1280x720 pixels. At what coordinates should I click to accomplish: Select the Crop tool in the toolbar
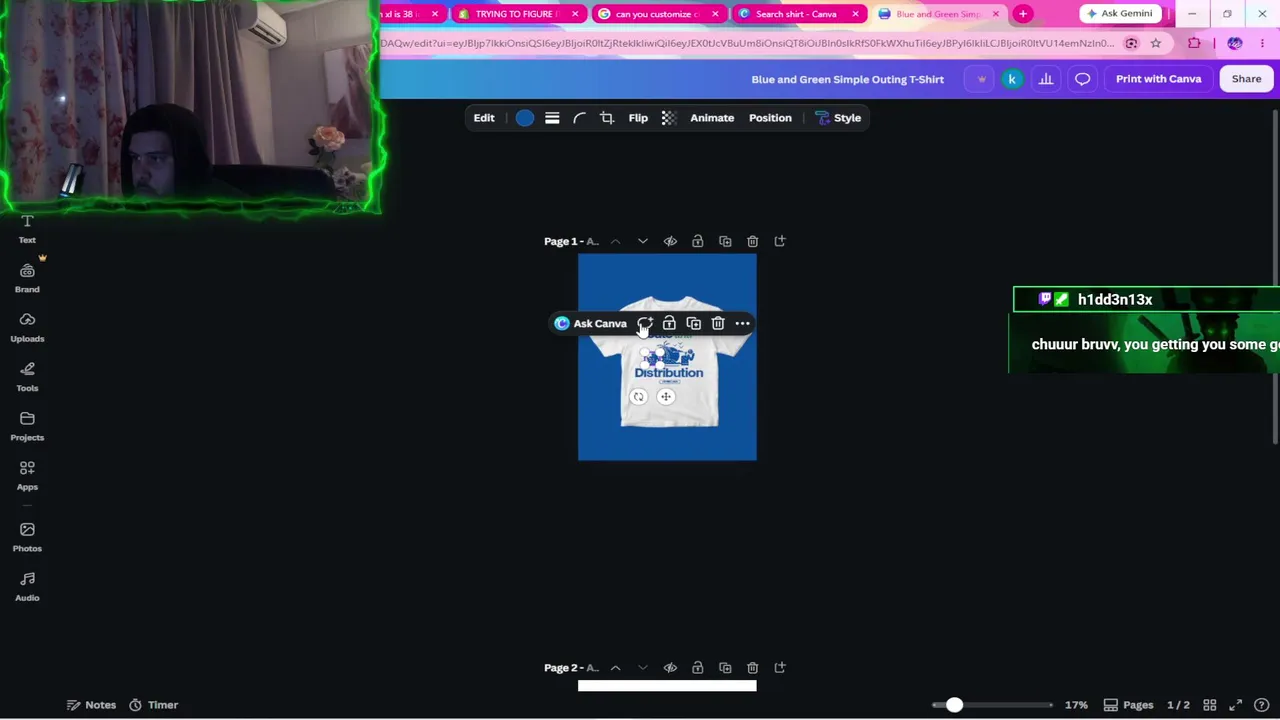click(607, 118)
